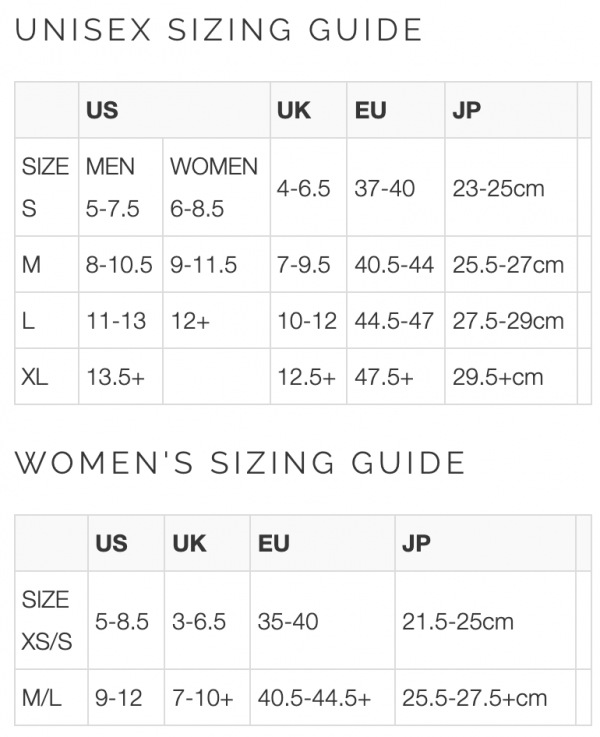Image resolution: width=600 pixels, height=737 pixels.
Task: Select the UK header in unisex table
Action: (x=292, y=110)
